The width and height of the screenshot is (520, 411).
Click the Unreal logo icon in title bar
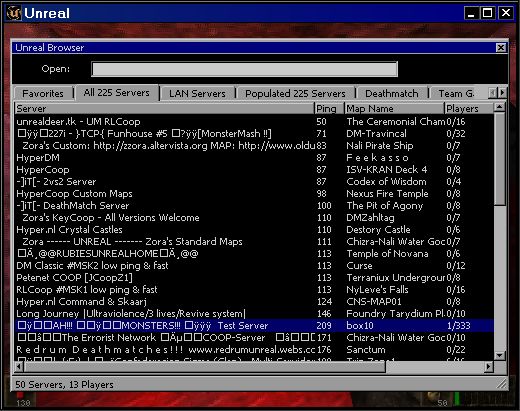tap(14, 13)
